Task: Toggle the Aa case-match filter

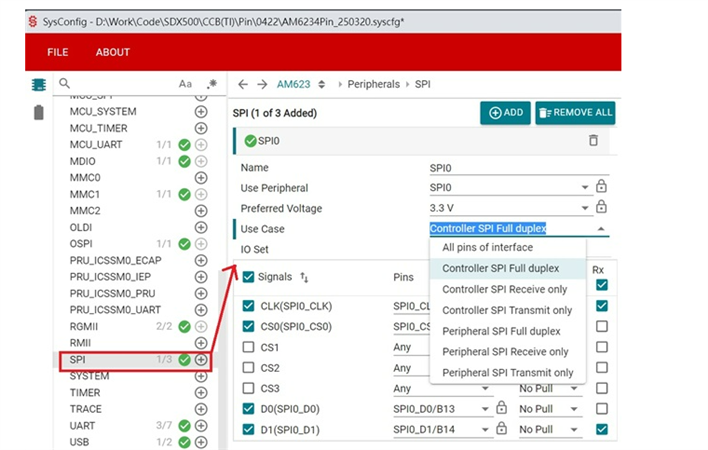Action: [185, 84]
